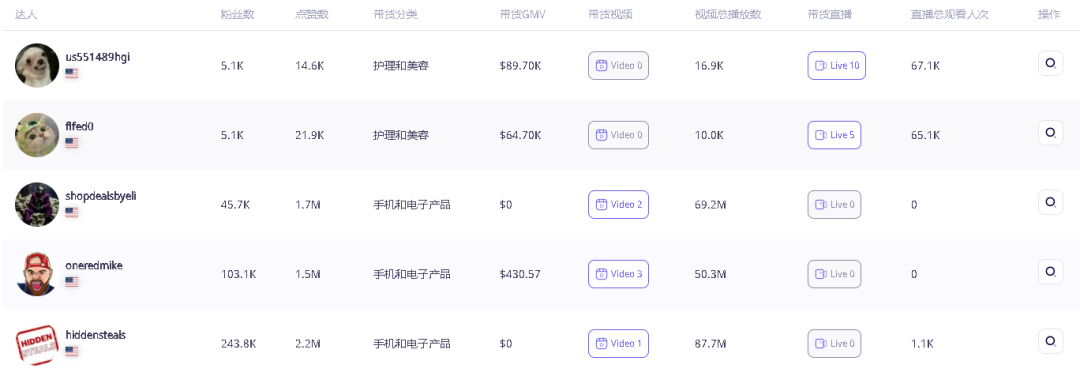Click the oneredmike cartoon avatar
This screenshot has width=1080, height=372.
(37, 274)
